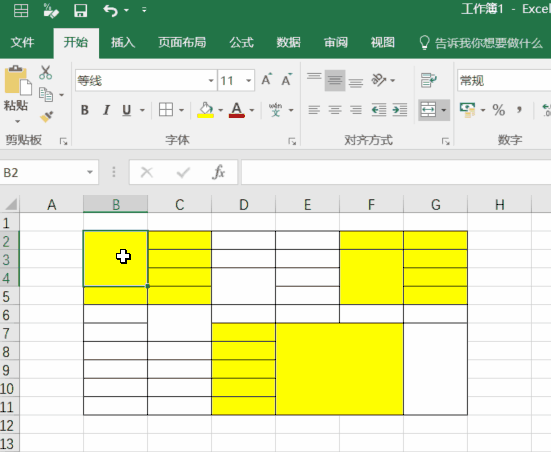This screenshot has height=452, width=551.
Task: Click the Undo arrow icon
Action: [x=110, y=10]
